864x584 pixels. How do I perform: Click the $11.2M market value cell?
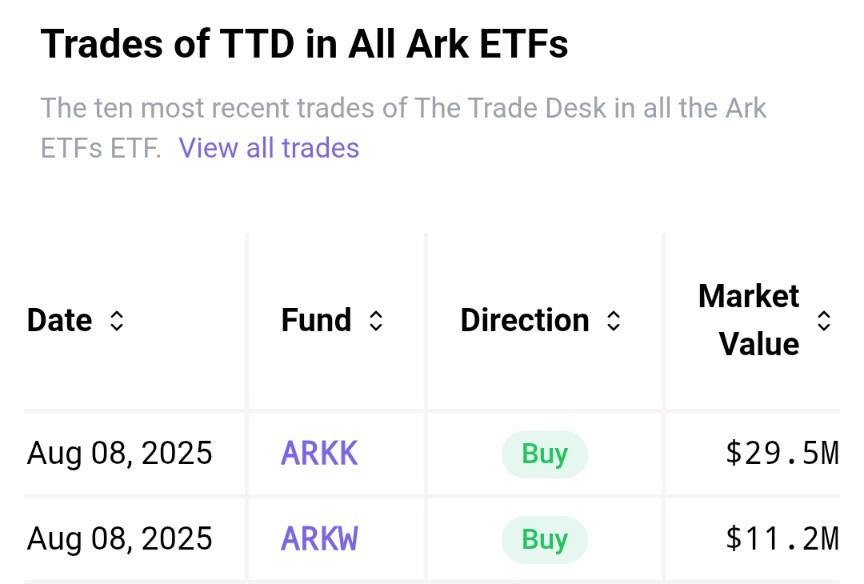click(x=782, y=540)
